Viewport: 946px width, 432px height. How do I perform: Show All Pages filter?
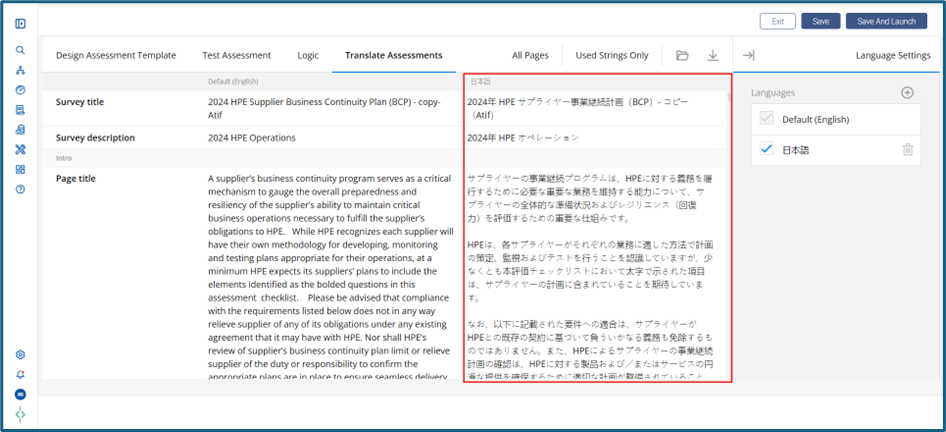point(530,56)
